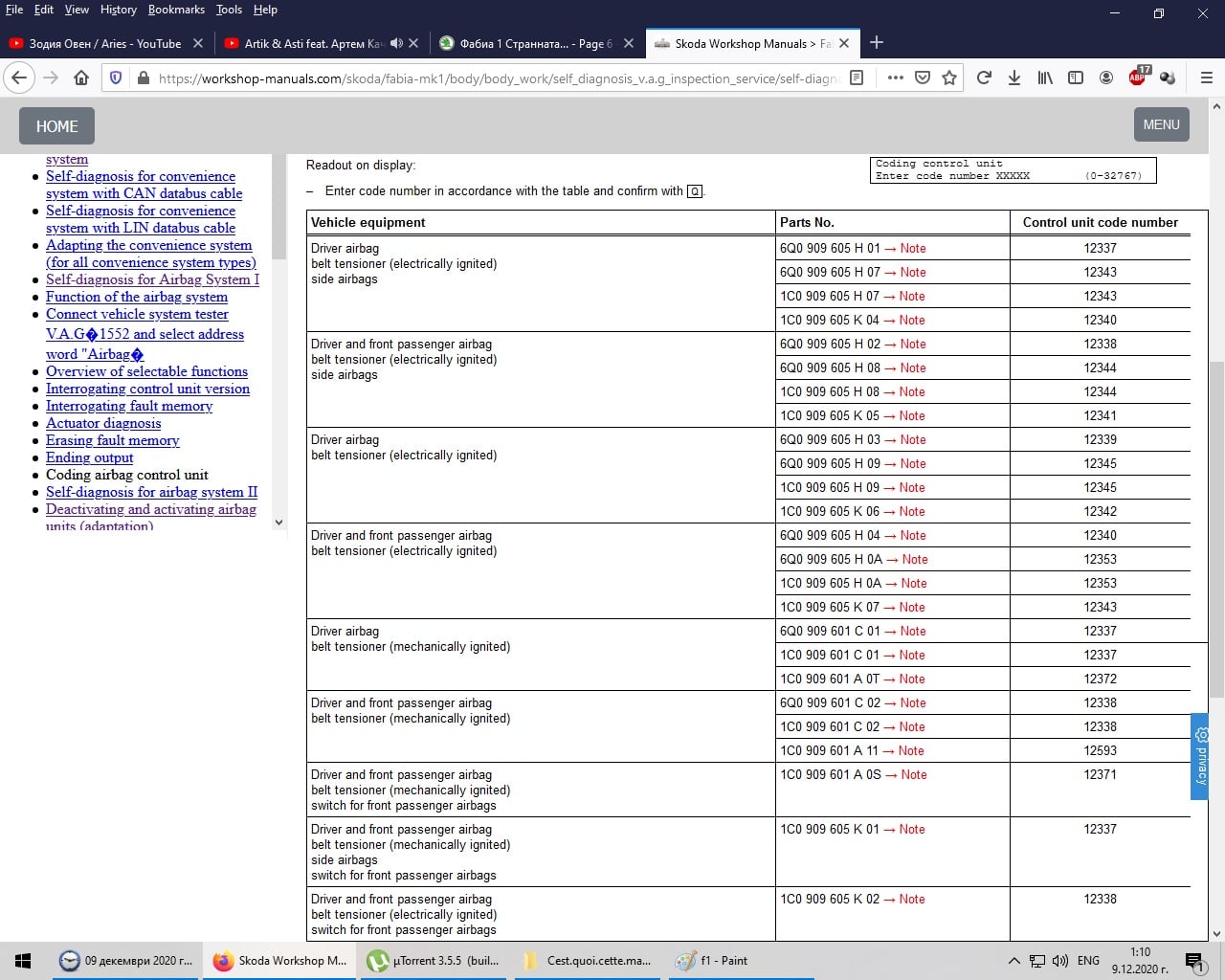
Task: Save page to Pocket icon
Action: point(923,78)
